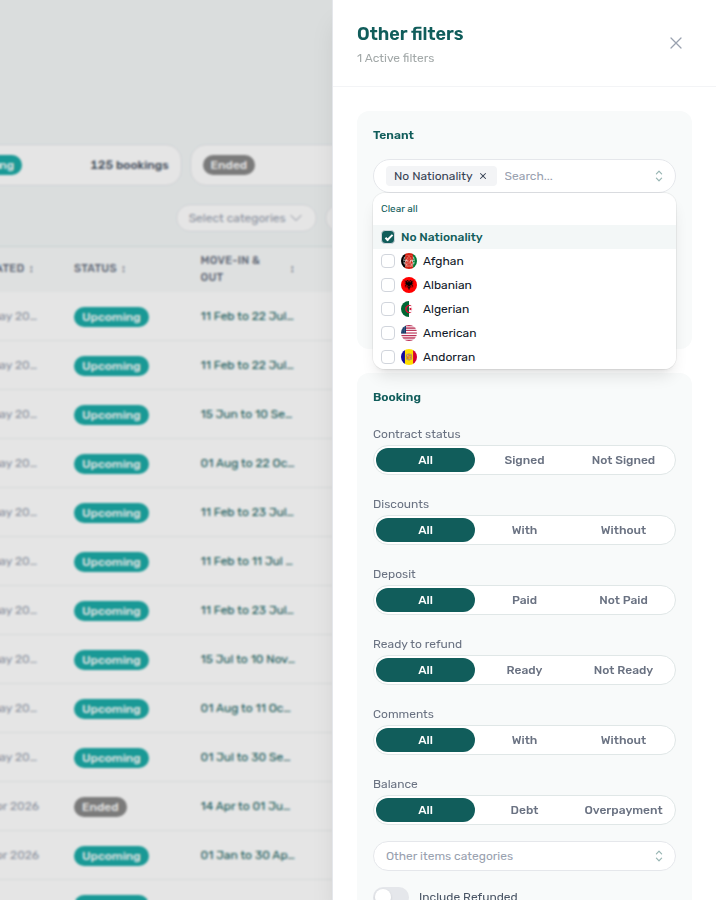This screenshot has width=716, height=900.
Task: Filter bookings Without comments
Action: [623, 740]
